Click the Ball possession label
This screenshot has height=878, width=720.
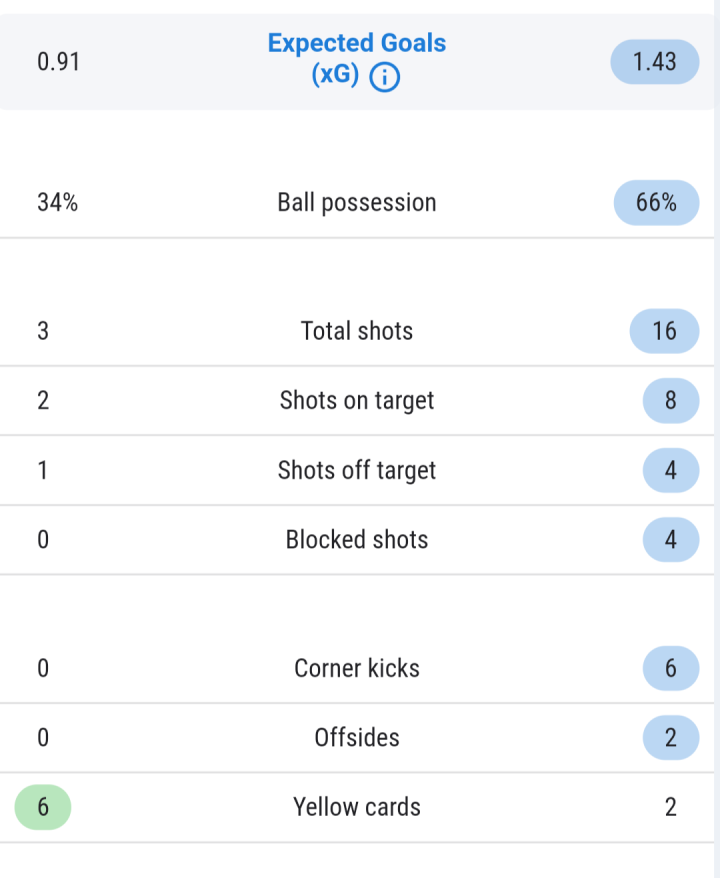click(357, 203)
